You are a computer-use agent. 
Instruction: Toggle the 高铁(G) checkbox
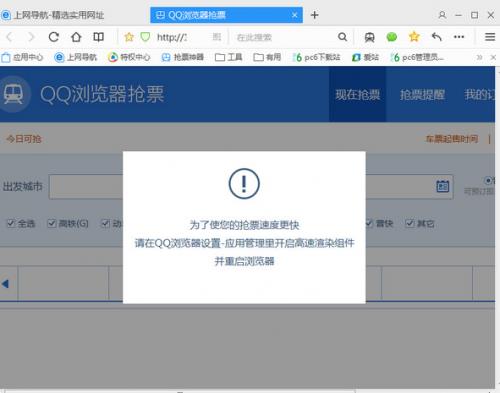[x=52, y=223]
